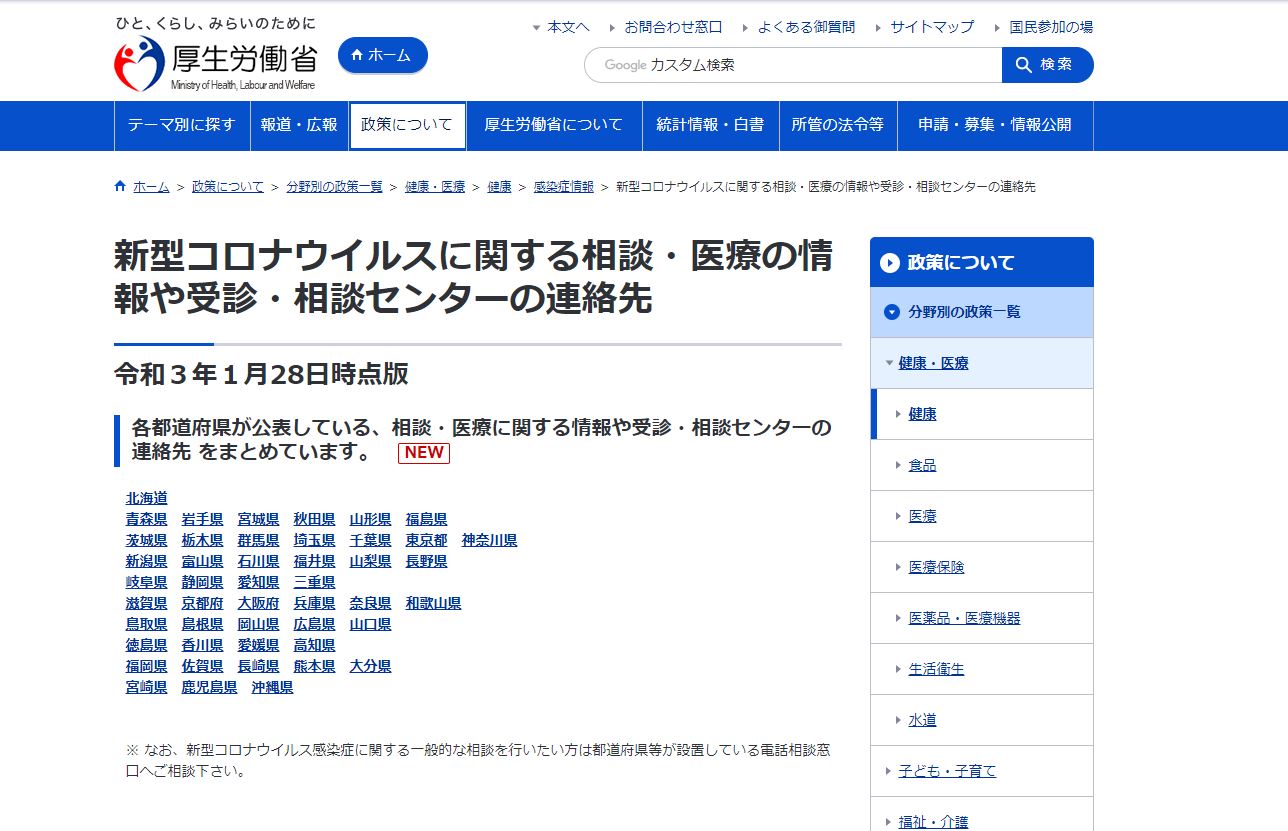
Task: Jump to 本文へ link
Action: click(x=568, y=27)
